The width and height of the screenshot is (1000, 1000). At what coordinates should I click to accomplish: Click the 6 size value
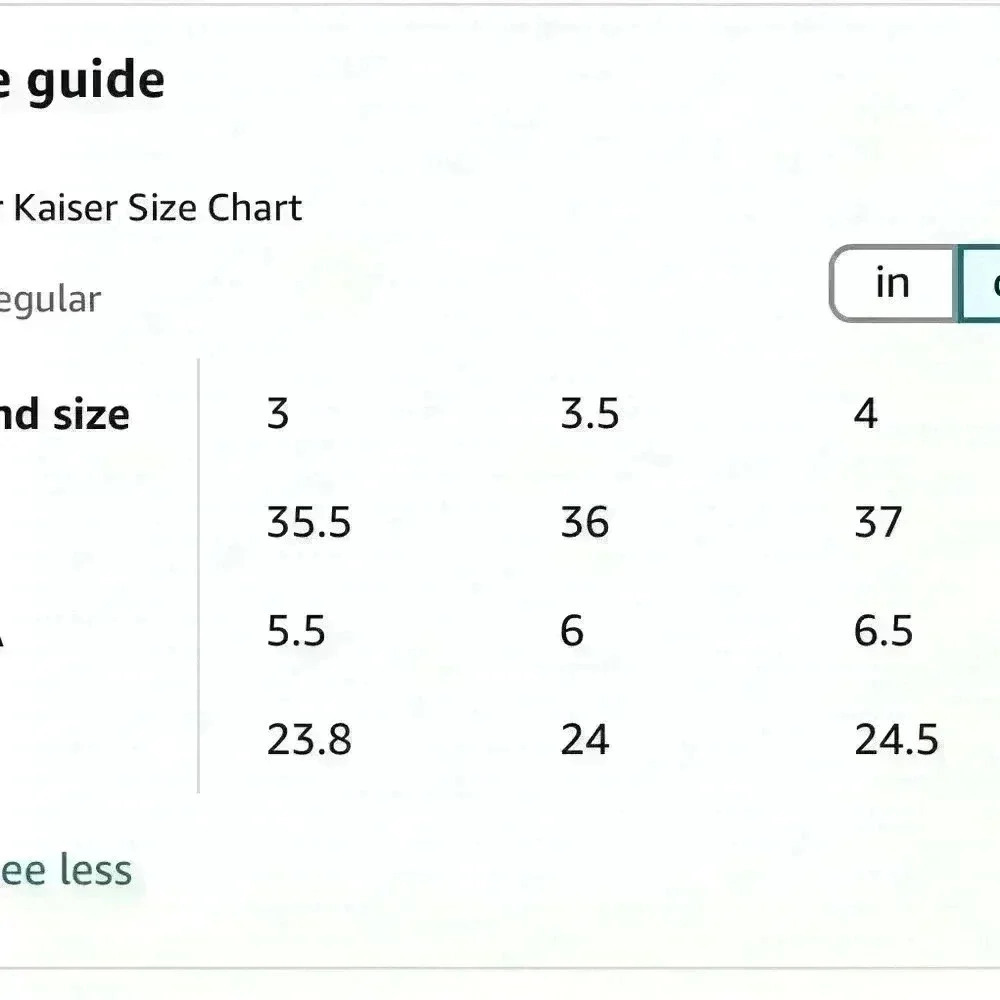click(571, 631)
